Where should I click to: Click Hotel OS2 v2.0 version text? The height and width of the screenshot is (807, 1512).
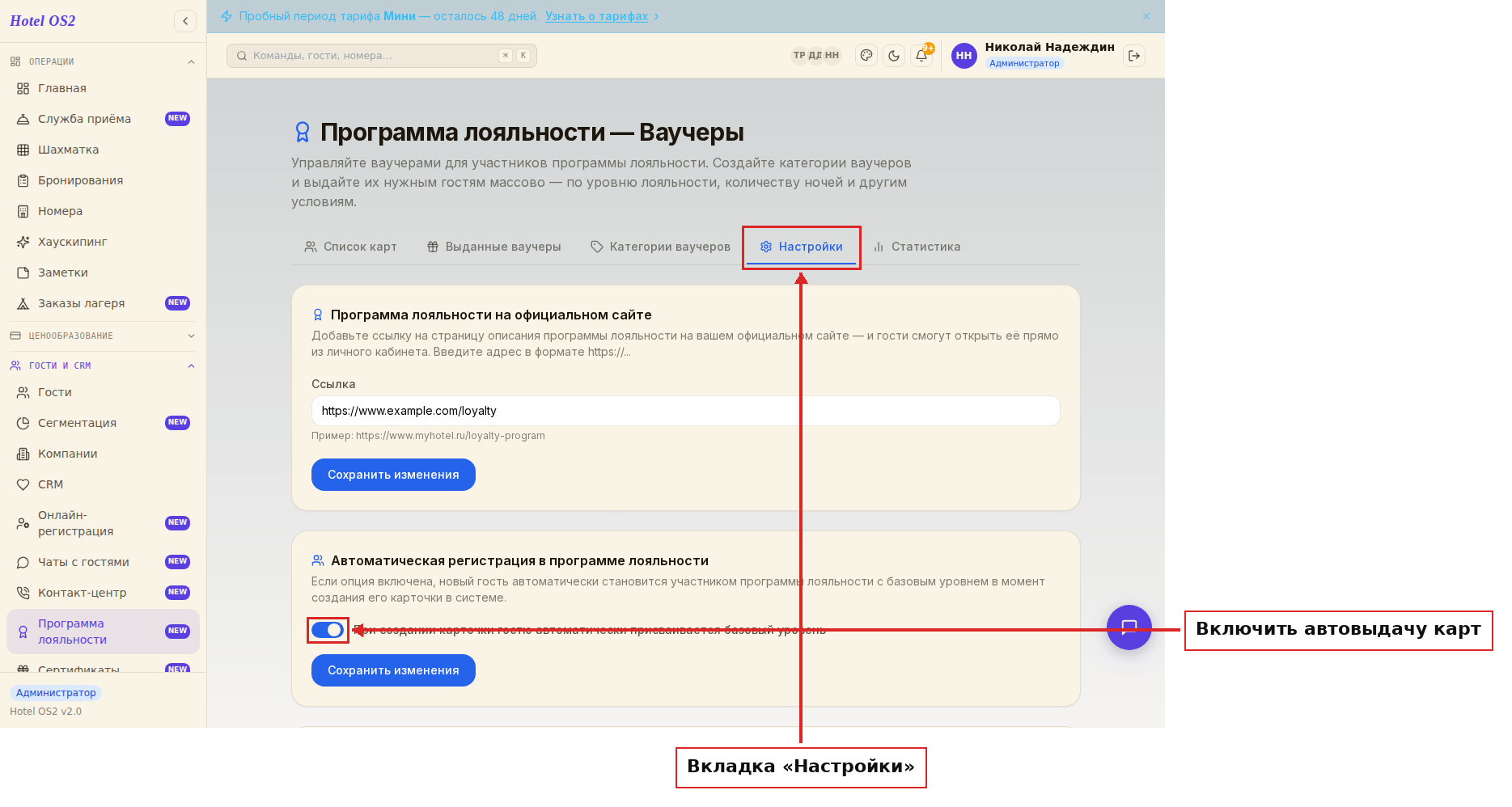[x=45, y=712]
